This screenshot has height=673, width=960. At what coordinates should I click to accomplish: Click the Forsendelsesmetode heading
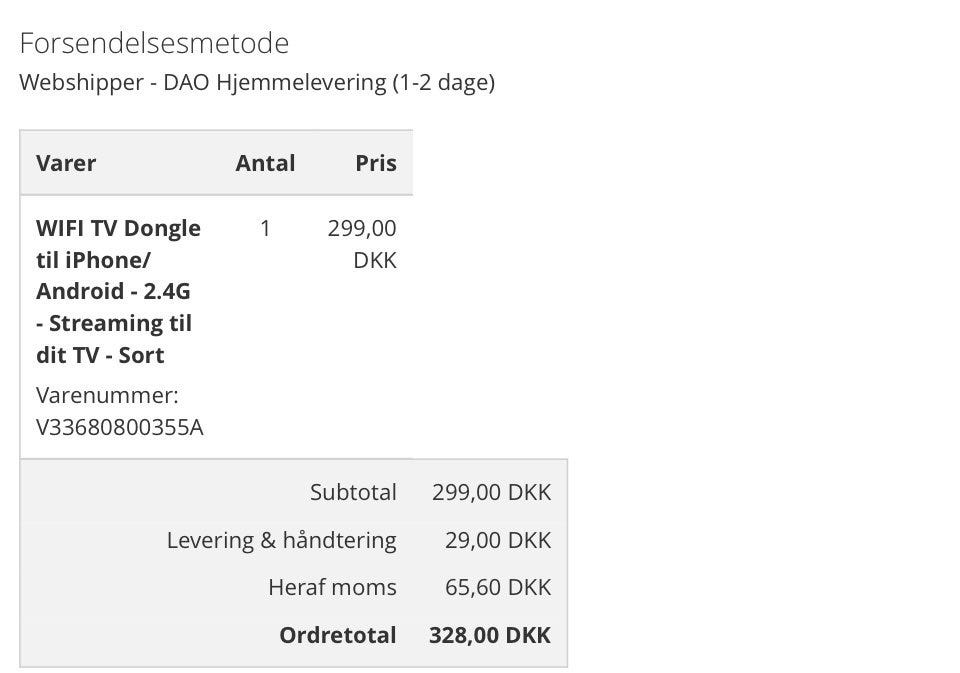coord(154,43)
